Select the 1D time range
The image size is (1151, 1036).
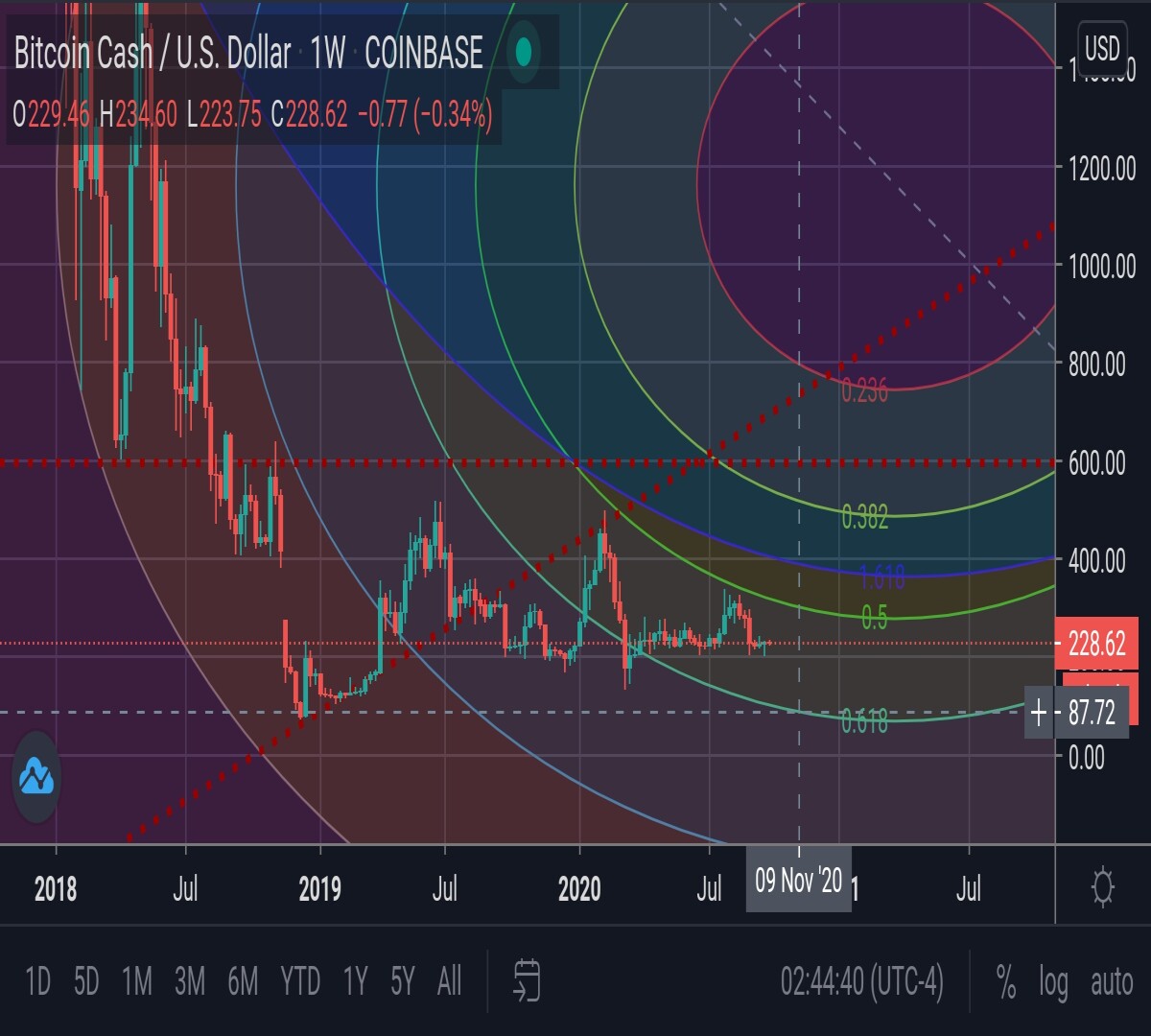[37, 981]
